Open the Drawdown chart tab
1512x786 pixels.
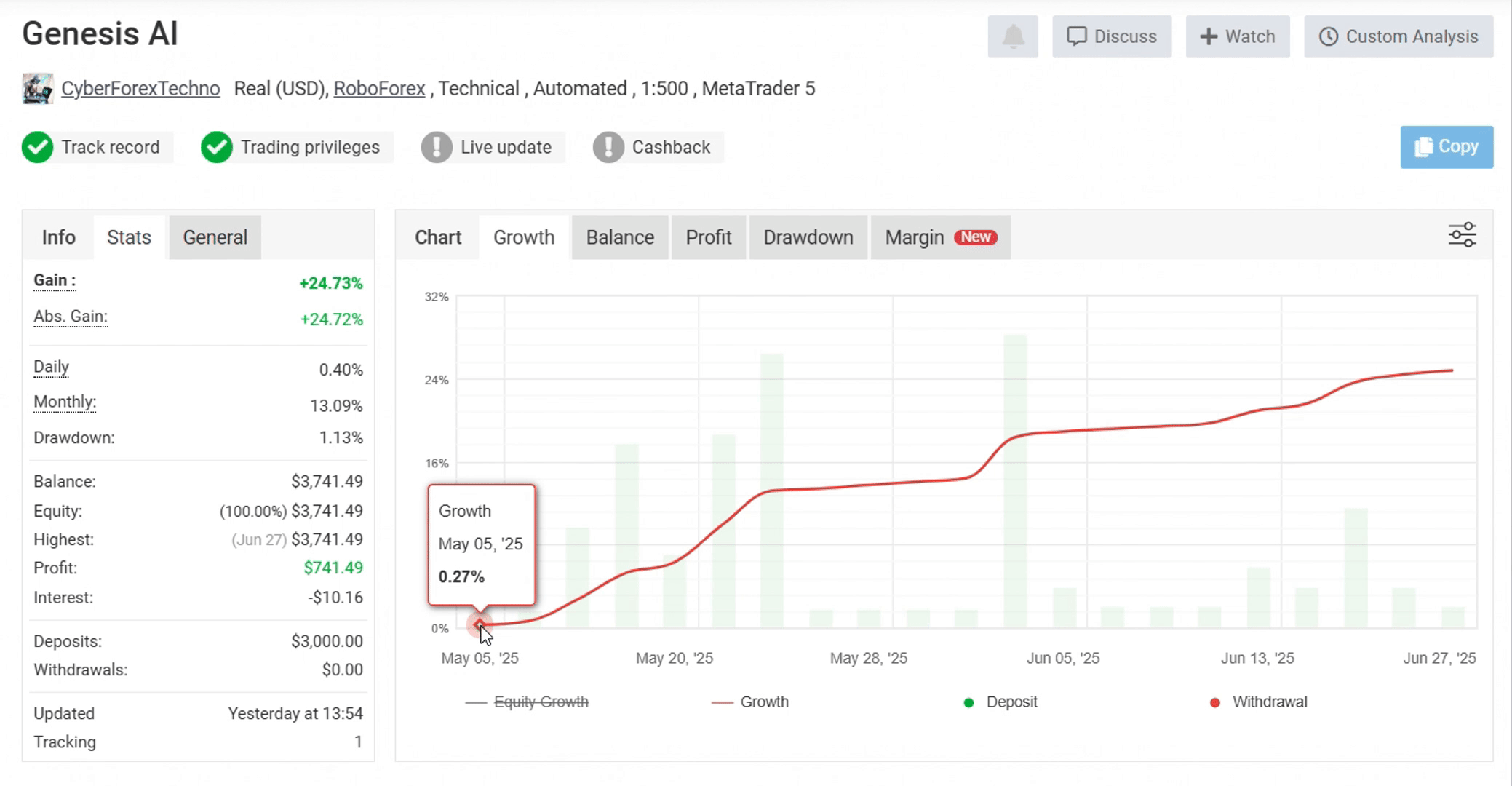click(808, 237)
